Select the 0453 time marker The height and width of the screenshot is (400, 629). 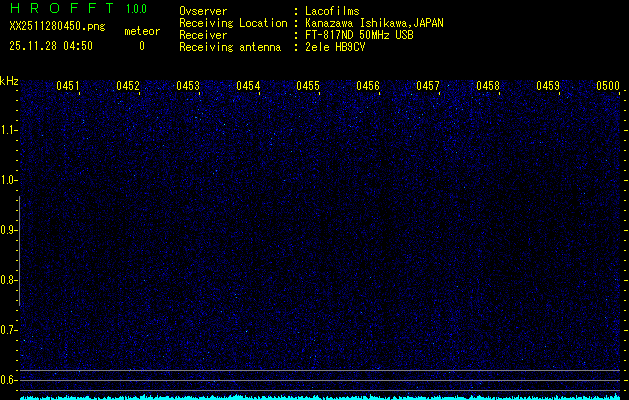click(x=188, y=86)
